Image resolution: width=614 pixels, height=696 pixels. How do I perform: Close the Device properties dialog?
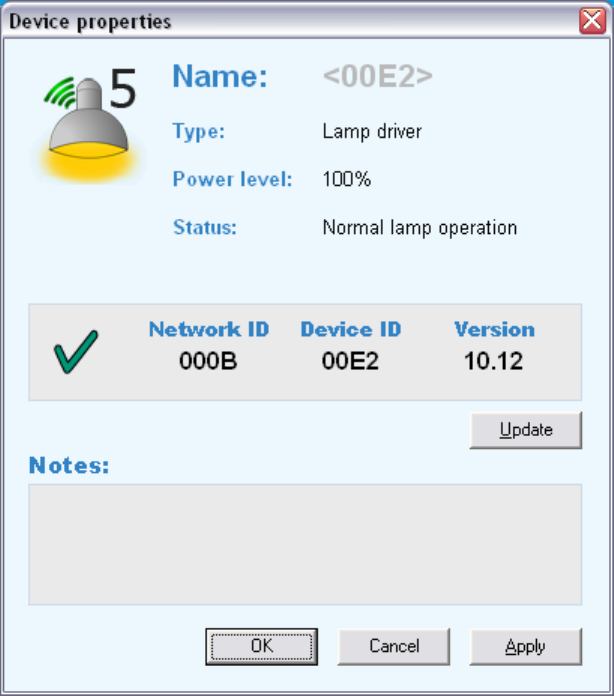[x=592, y=20]
